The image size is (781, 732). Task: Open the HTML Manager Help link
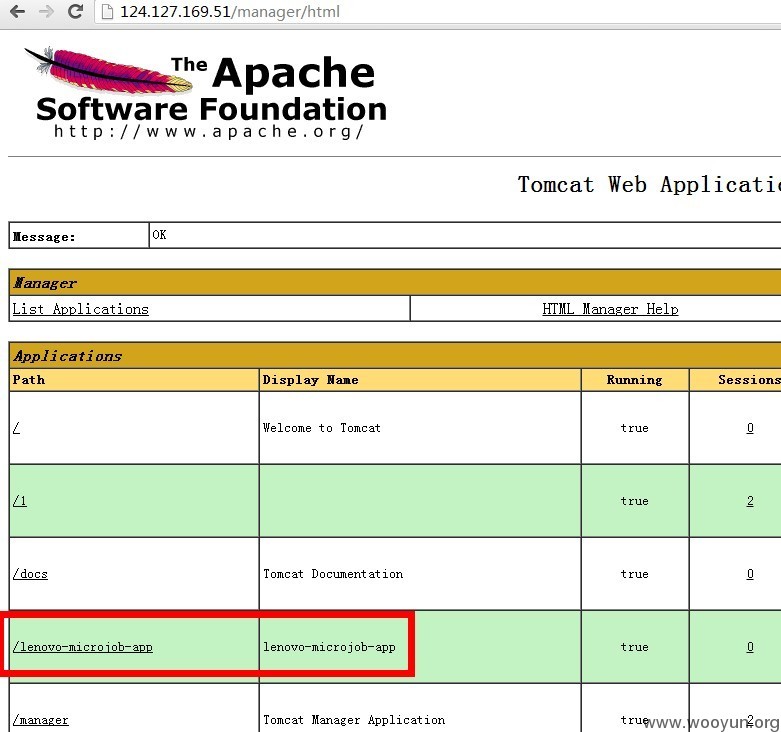[x=610, y=309]
